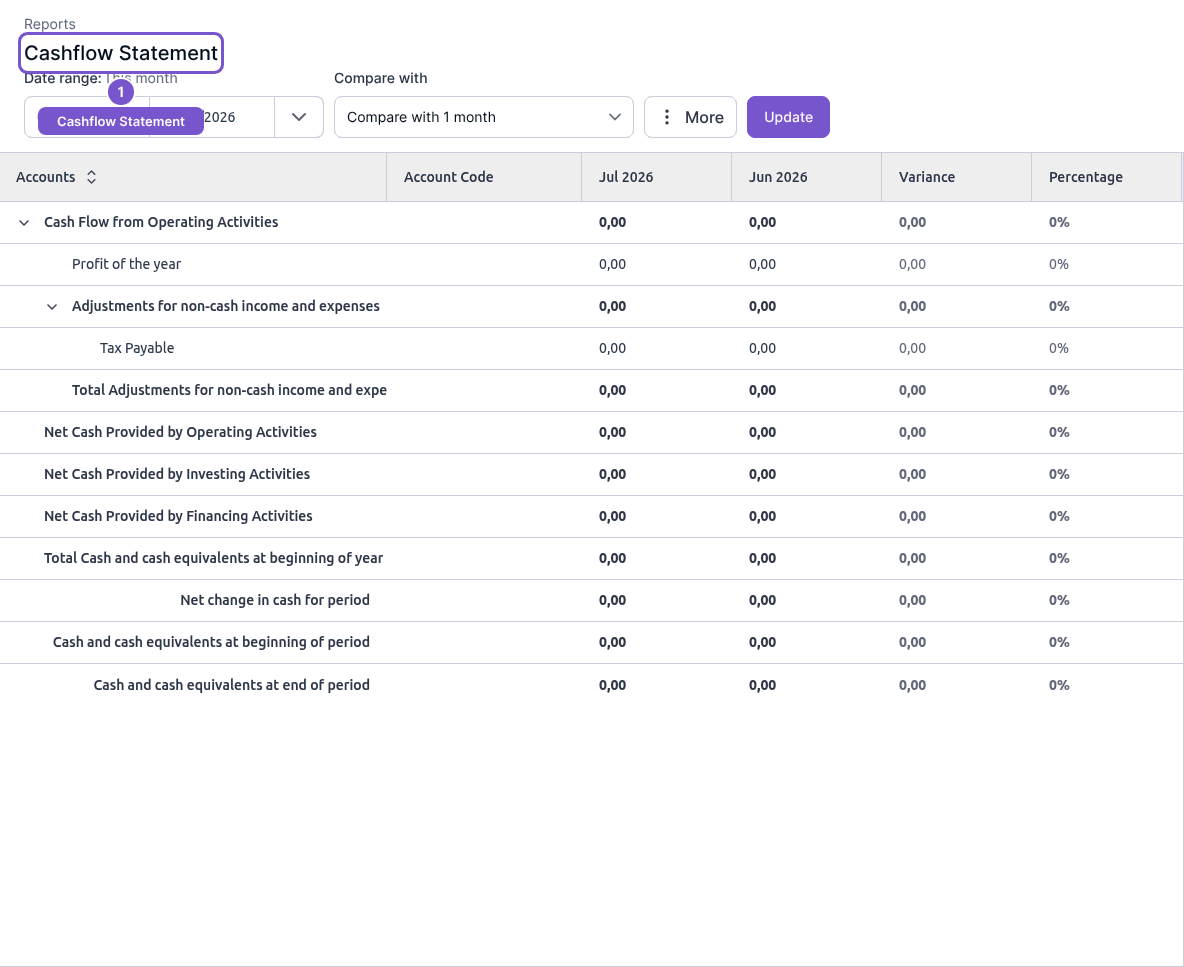Select Cash and cash equivalents at beginning of period
This screenshot has width=1184, height=967.
[x=591, y=642]
